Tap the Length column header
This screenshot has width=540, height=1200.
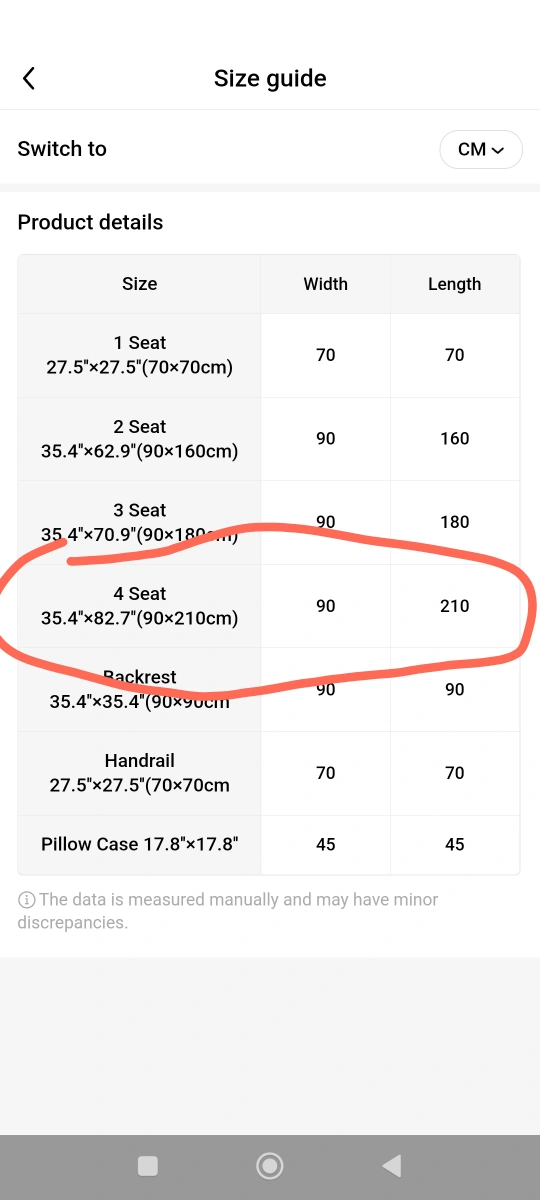[x=455, y=284]
